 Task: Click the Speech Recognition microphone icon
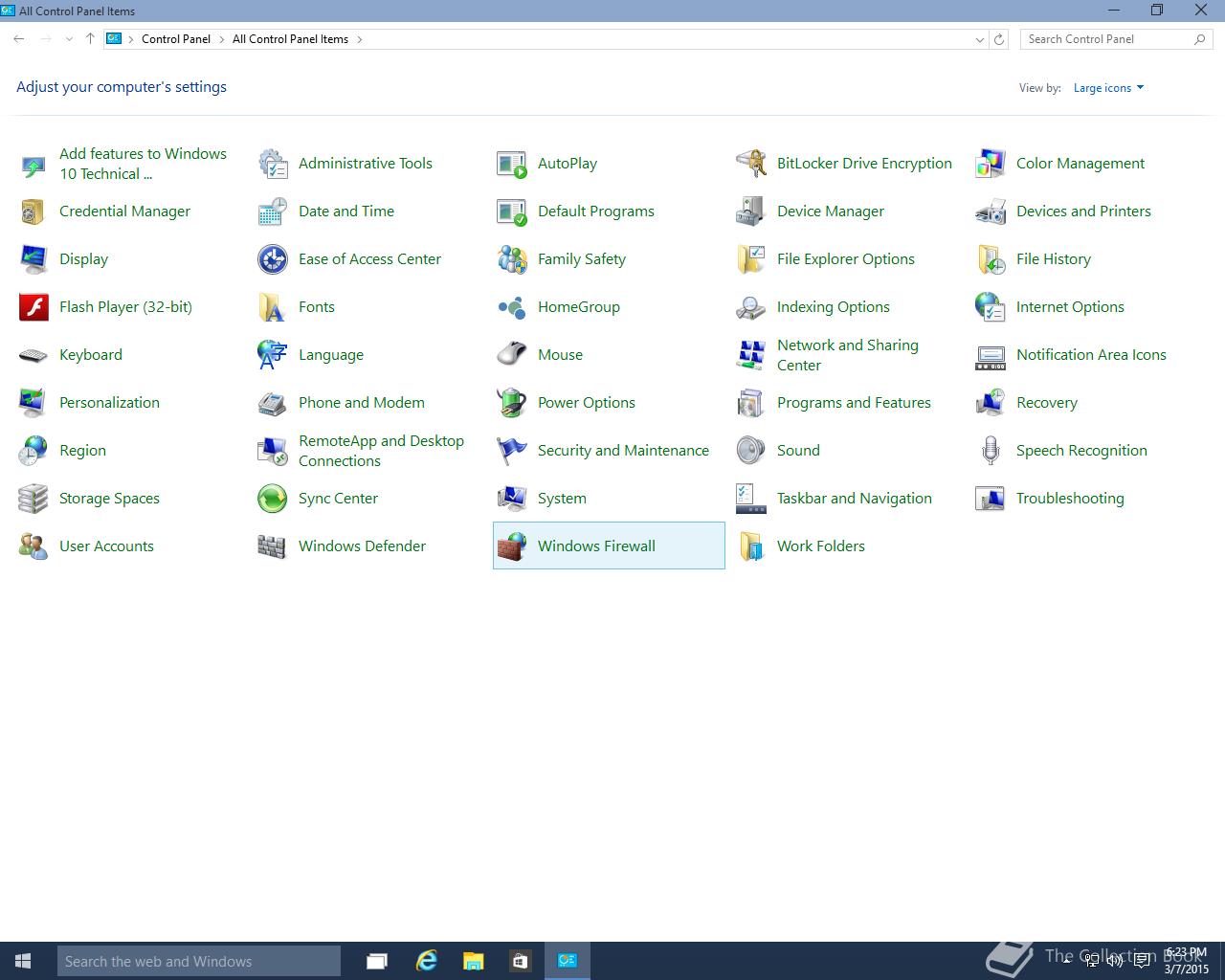991,451
